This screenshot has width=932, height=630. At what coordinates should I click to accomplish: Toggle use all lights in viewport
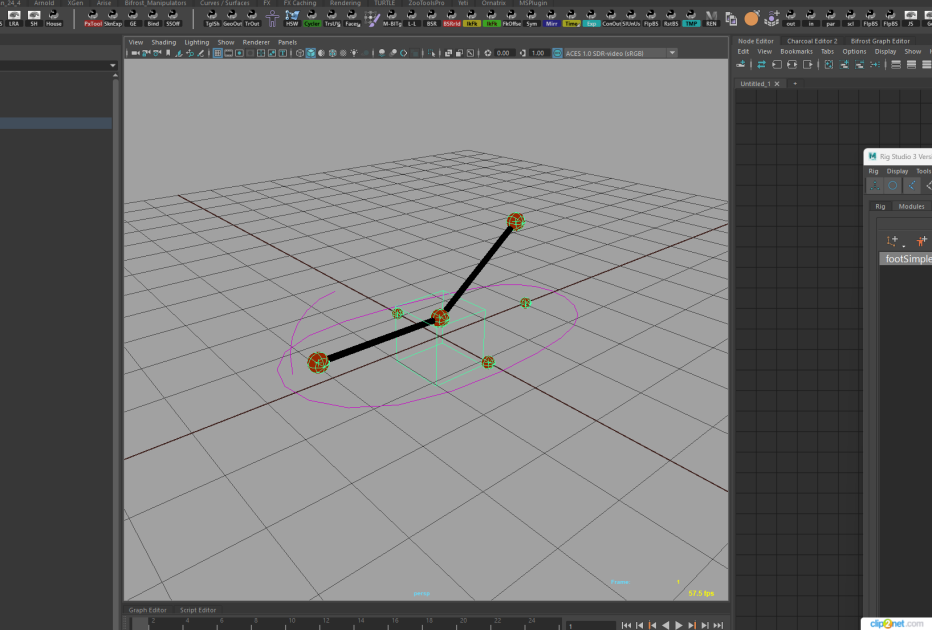pyautogui.click(x=354, y=53)
